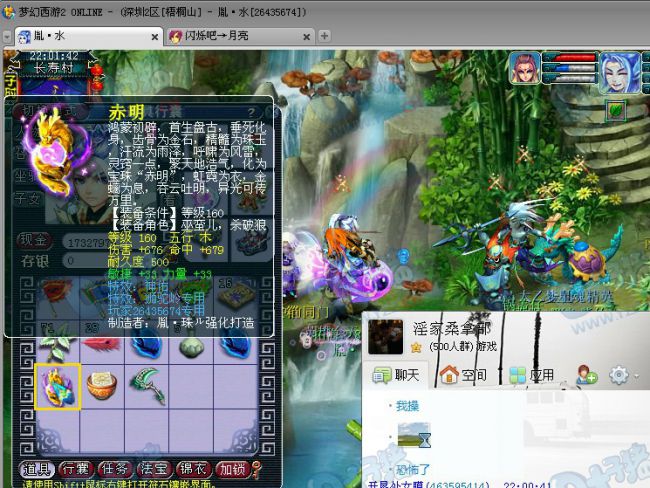
Task: Click the green leaf status icon
Action: point(616,110)
